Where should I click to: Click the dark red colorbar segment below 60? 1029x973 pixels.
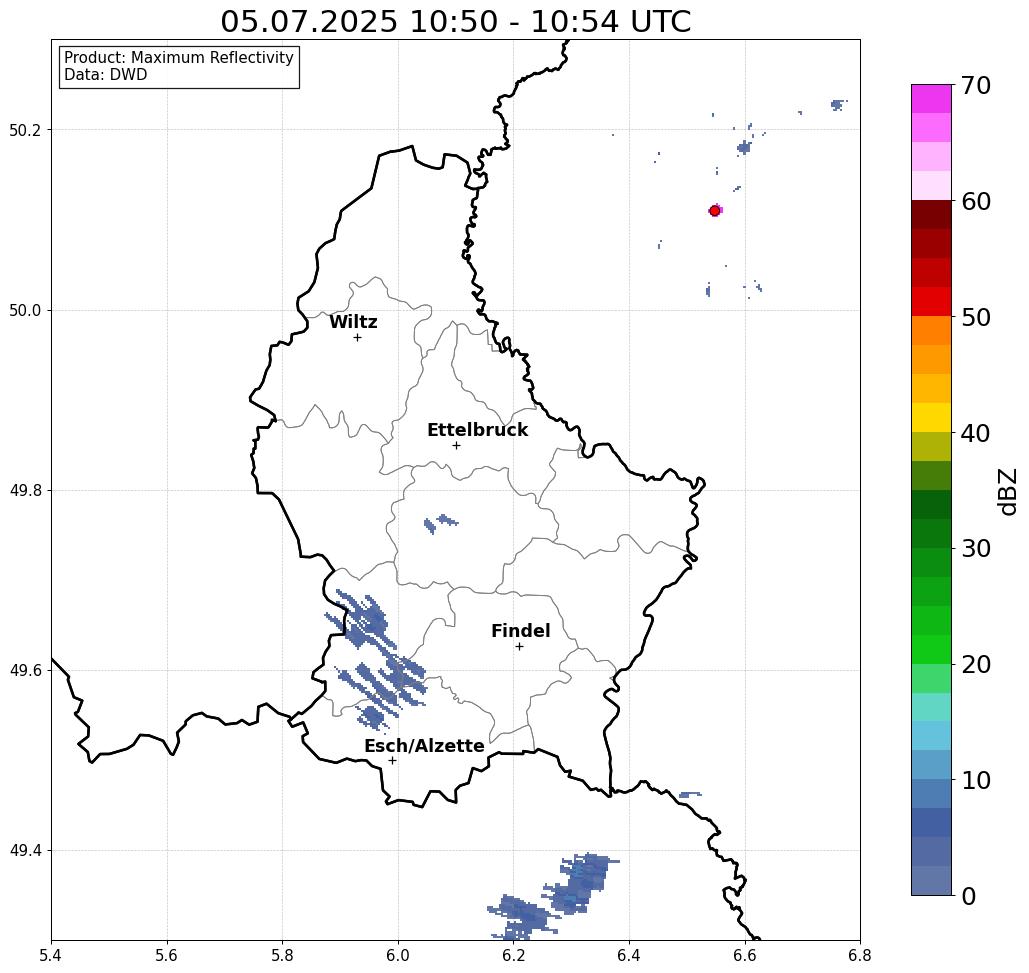tap(931, 215)
